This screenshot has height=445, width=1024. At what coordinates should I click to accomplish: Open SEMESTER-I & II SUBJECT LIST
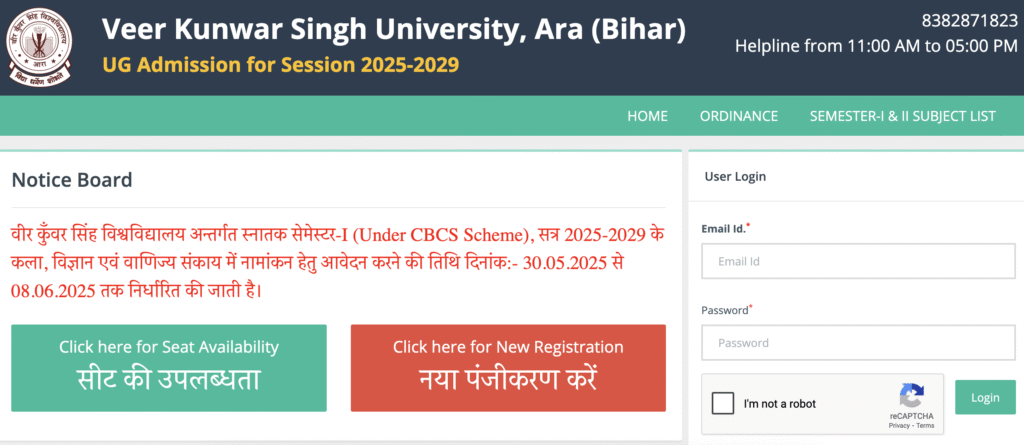(903, 116)
